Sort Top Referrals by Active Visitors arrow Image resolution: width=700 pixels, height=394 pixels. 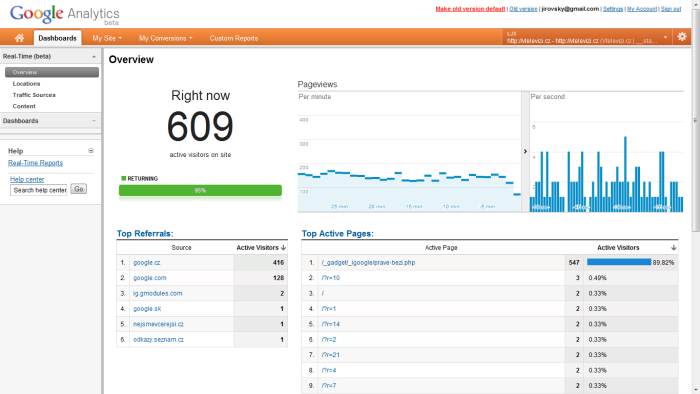tap(283, 248)
